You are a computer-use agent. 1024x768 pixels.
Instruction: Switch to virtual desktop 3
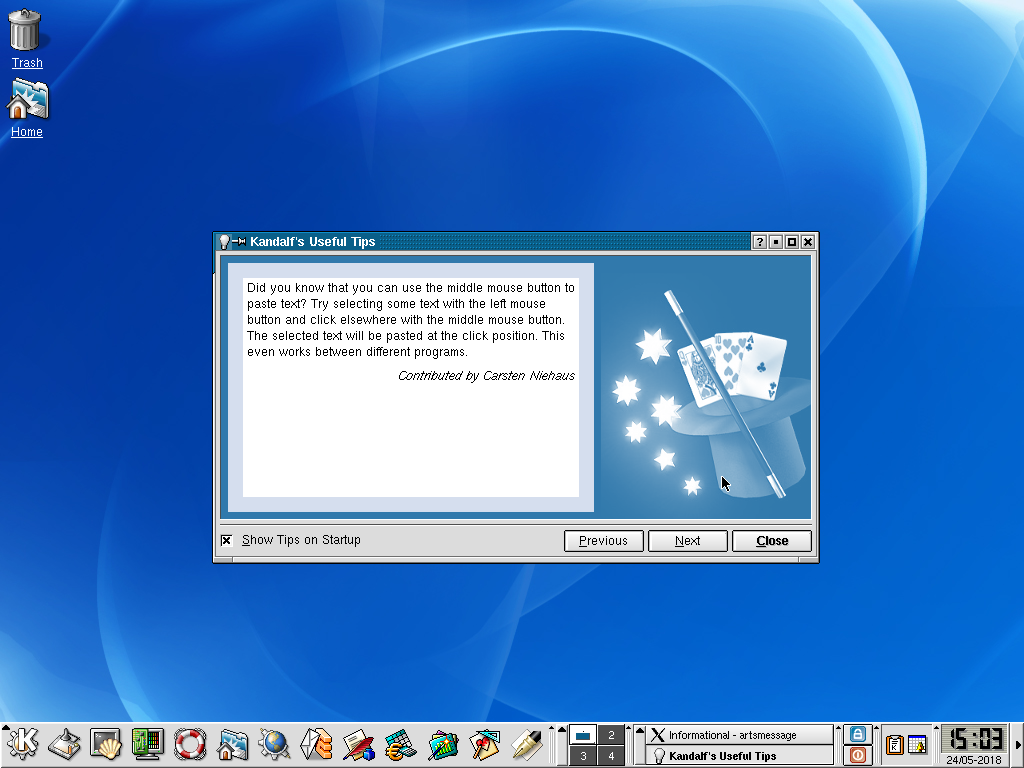click(583, 756)
